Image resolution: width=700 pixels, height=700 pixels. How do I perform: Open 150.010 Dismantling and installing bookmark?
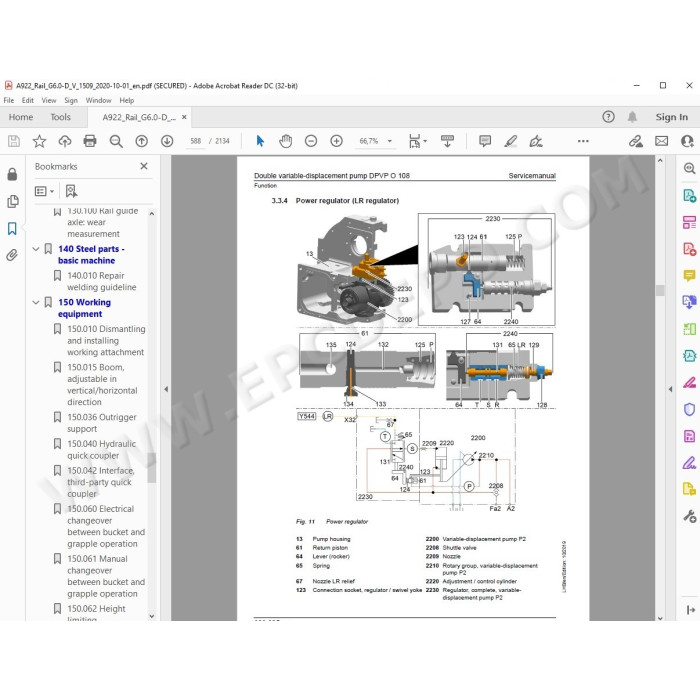106,341
